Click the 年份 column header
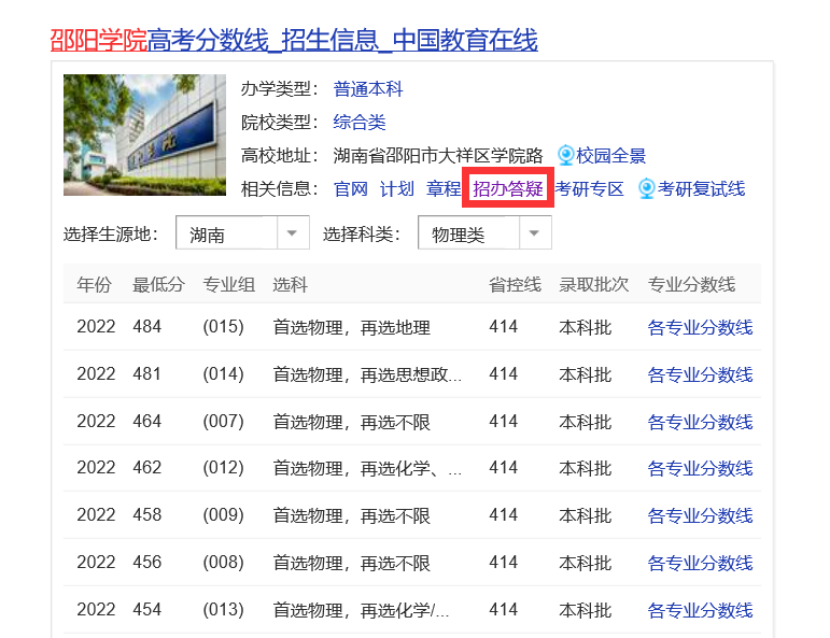 [x=94, y=285]
